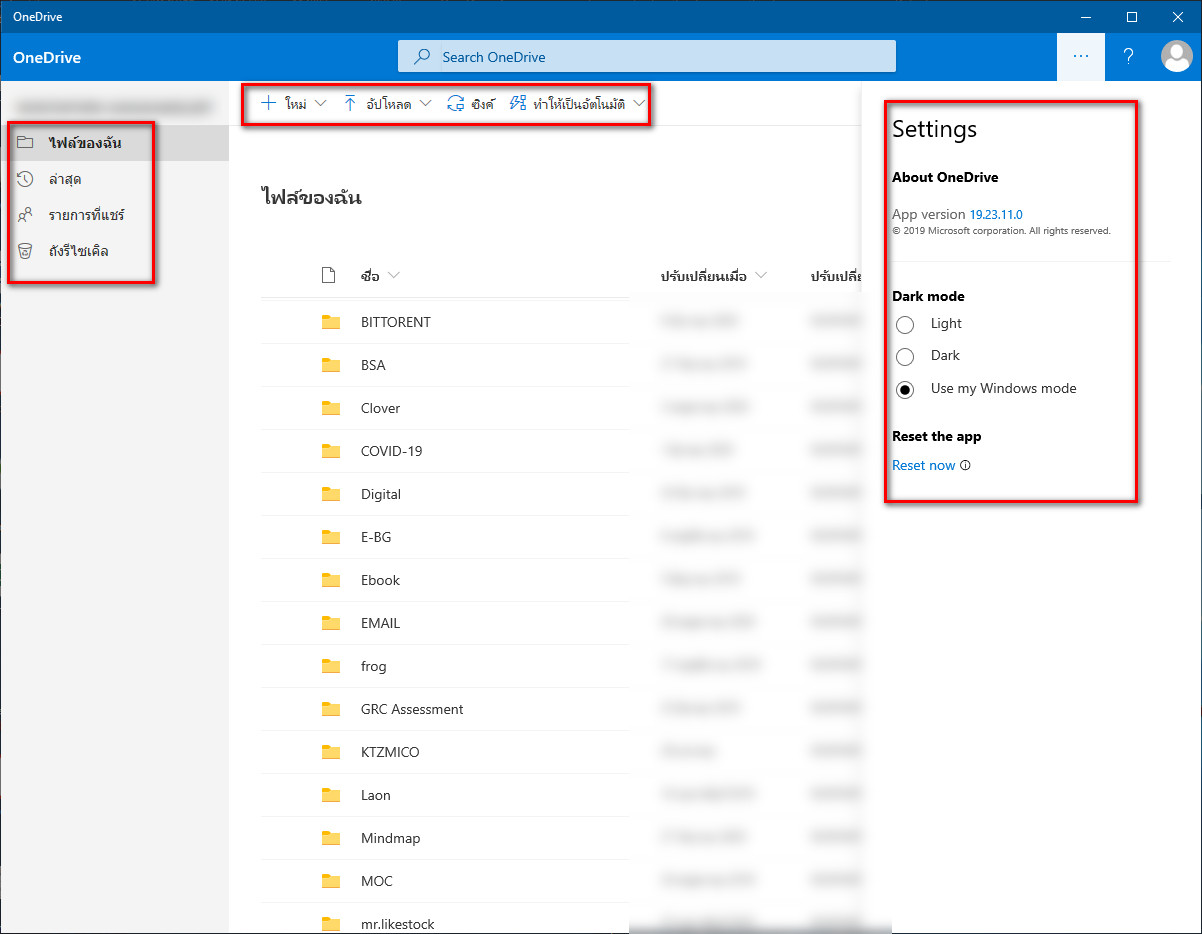Click the BSA folder icon
The height and width of the screenshot is (934, 1202).
pos(331,365)
